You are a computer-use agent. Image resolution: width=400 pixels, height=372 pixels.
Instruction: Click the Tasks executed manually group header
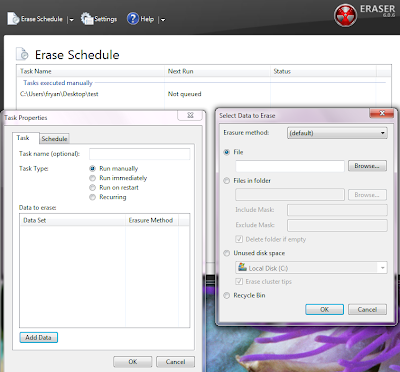(58, 83)
